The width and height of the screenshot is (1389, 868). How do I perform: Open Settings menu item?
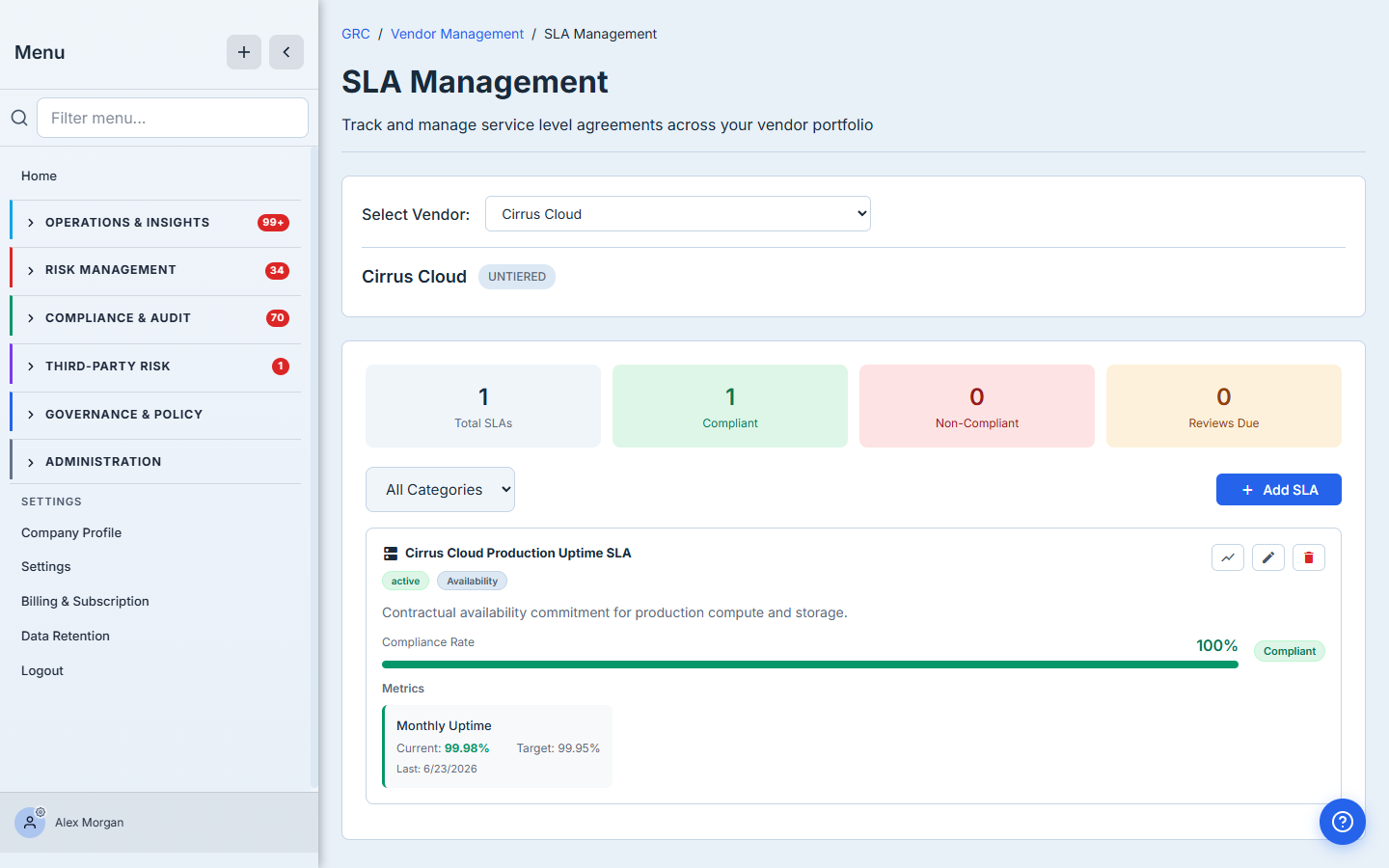point(46,567)
